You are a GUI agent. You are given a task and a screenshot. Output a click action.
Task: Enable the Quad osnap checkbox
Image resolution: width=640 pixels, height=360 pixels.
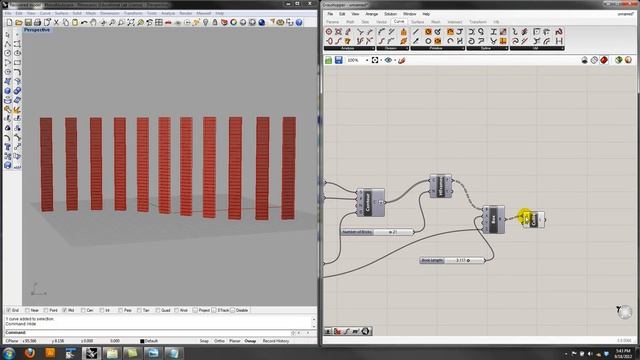pos(158,310)
